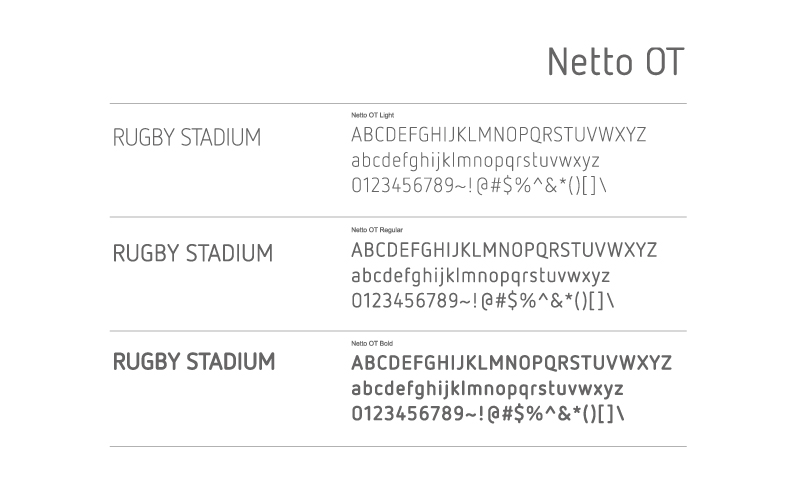Viewport: 797px width, 490px height.
Task: Click the regular lowercase alphabet line
Action: pyautogui.click(x=480, y=276)
